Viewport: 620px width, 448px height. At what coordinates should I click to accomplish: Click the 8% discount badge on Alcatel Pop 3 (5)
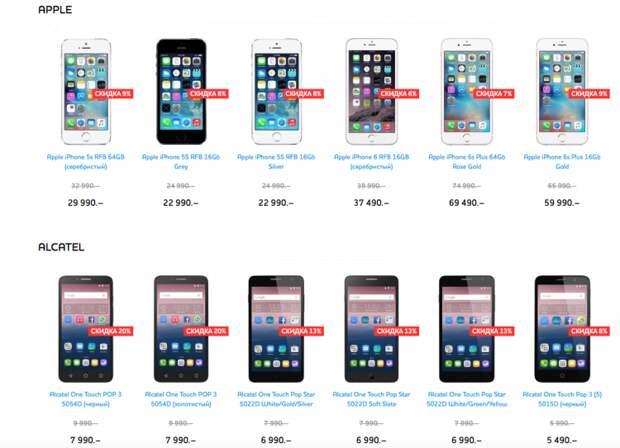click(x=589, y=331)
